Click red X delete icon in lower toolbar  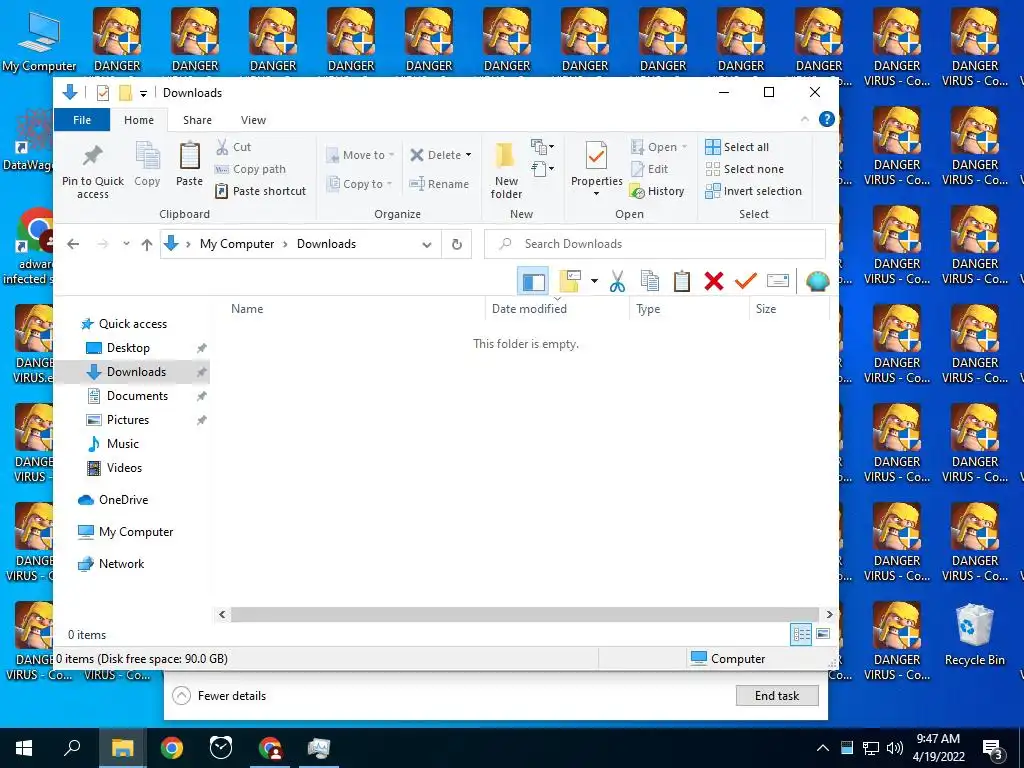coord(714,281)
